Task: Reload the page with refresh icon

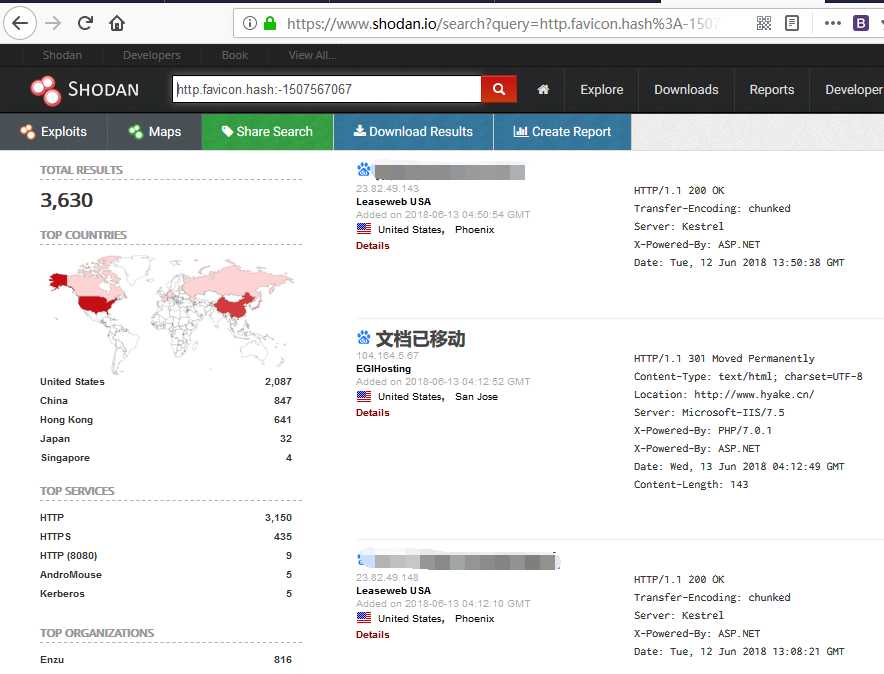Action: point(85,23)
